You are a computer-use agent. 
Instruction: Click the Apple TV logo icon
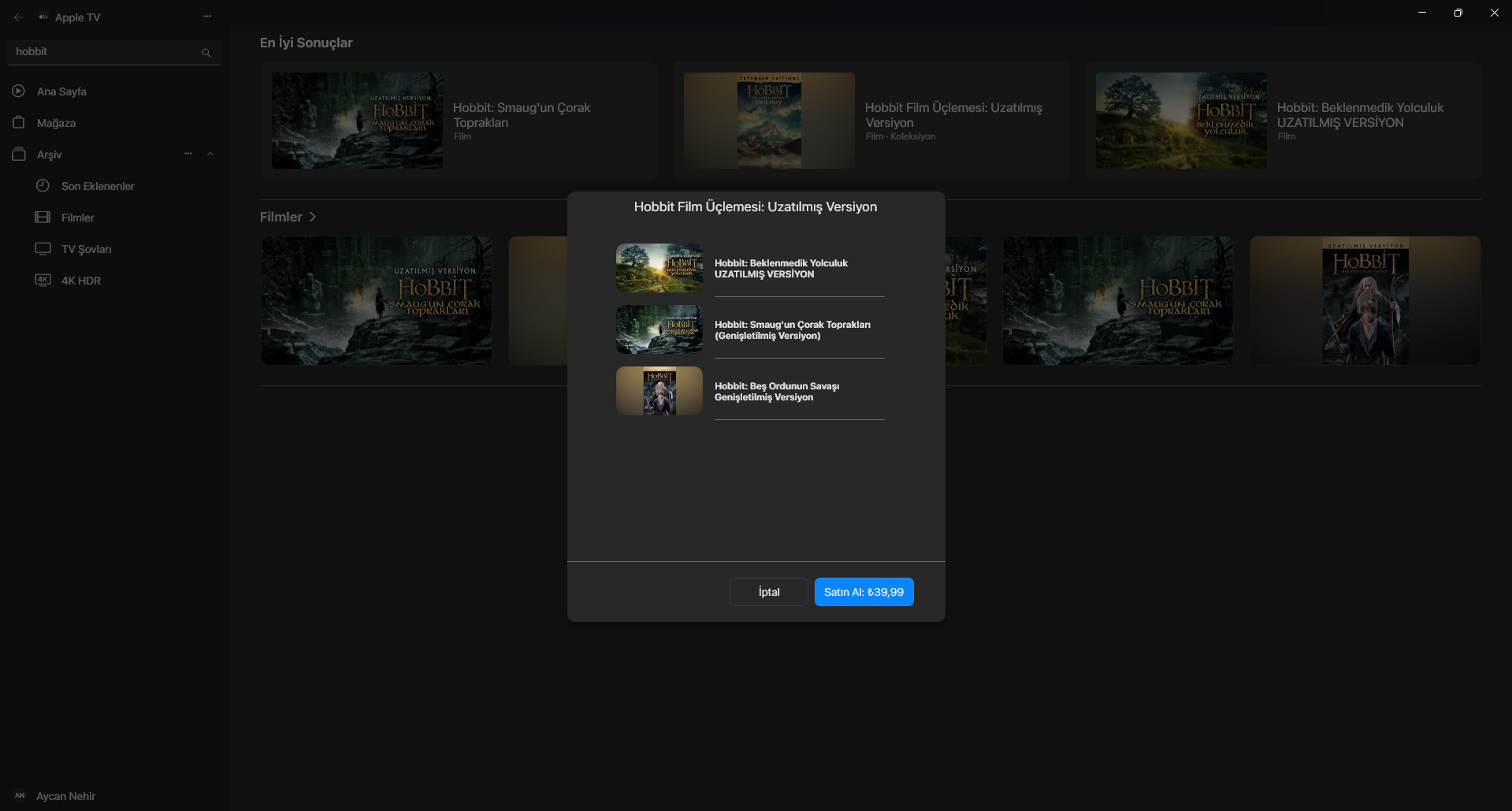43,17
